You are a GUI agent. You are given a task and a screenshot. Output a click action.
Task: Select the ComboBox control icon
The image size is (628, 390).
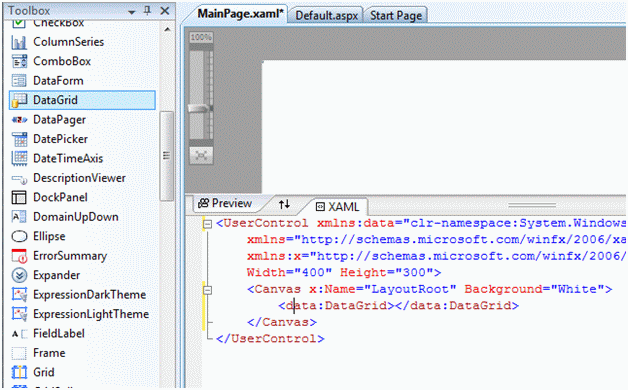tap(19, 61)
